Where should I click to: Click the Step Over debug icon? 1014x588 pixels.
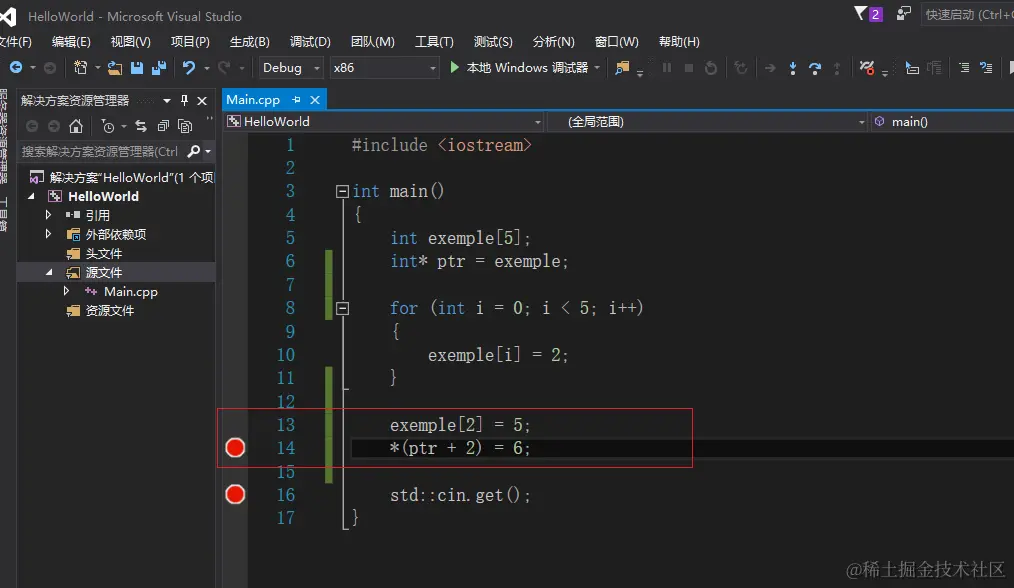pos(815,68)
